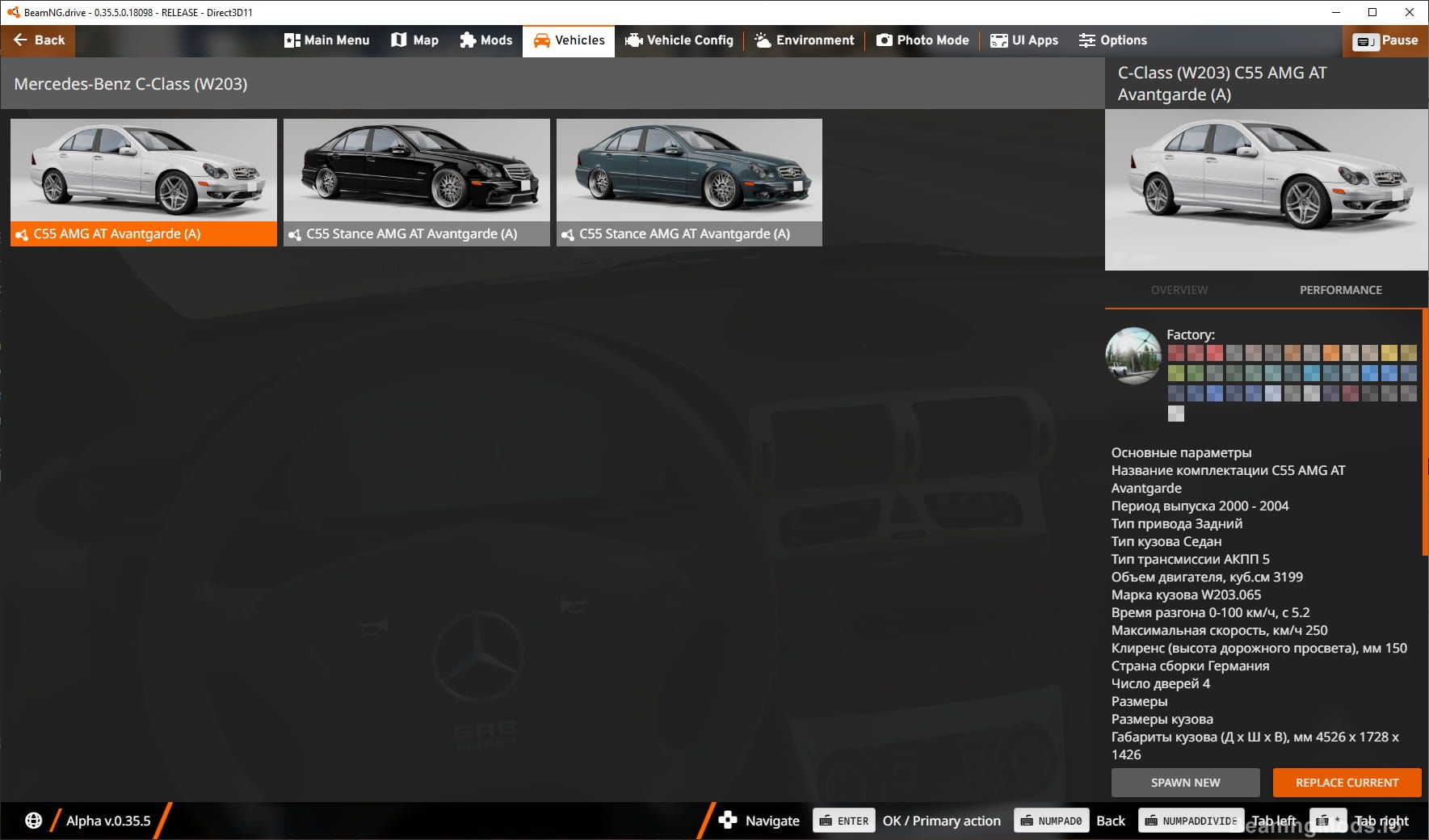Click the Тип привода Задний line
This screenshot has height=840, width=1429.
pos(1177,523)
